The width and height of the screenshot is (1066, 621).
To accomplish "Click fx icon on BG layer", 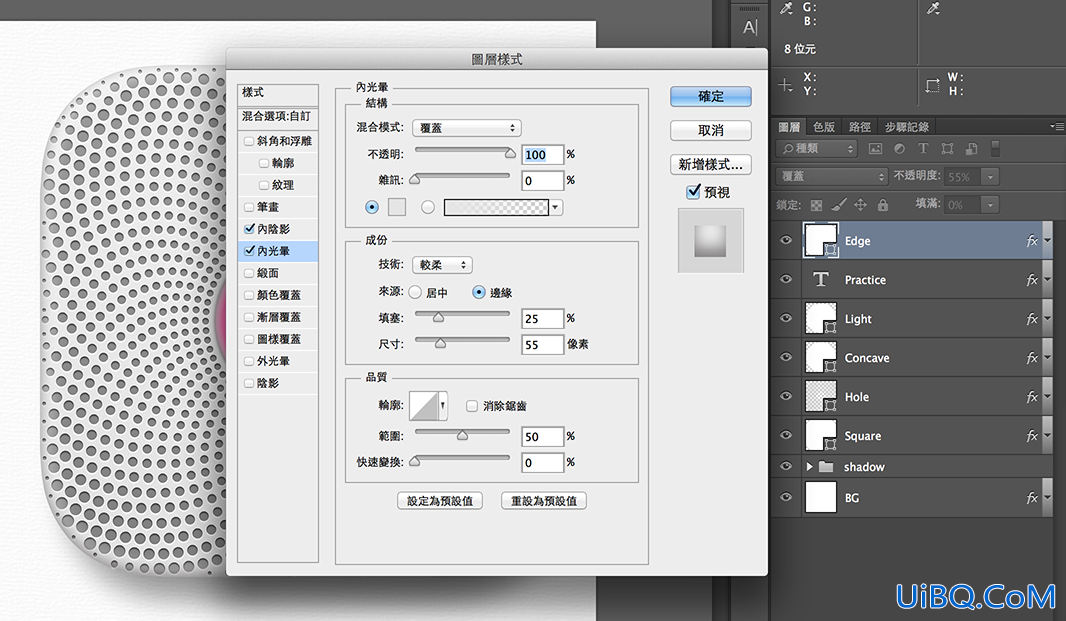I will click(x=1032, y=498).
